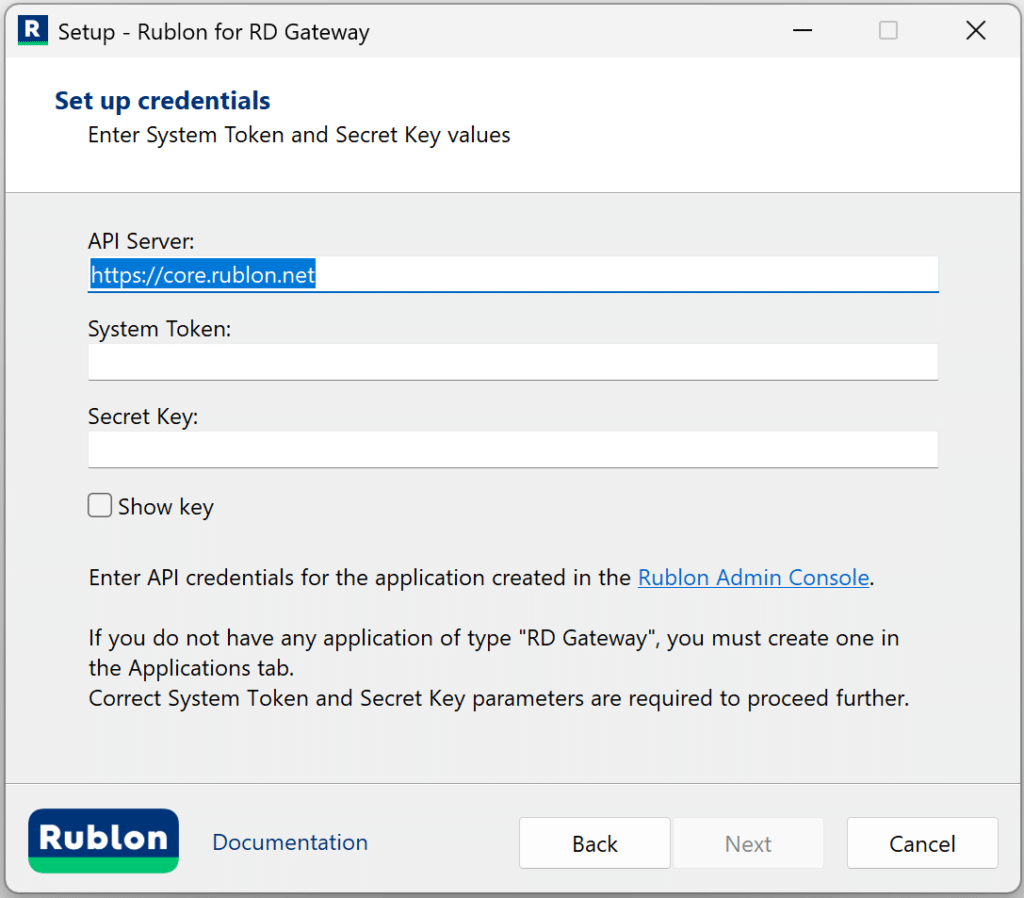Viewport: 1024px width, 898px height.
Task: Click the "Show key" label text
Action: coord(165,507)
